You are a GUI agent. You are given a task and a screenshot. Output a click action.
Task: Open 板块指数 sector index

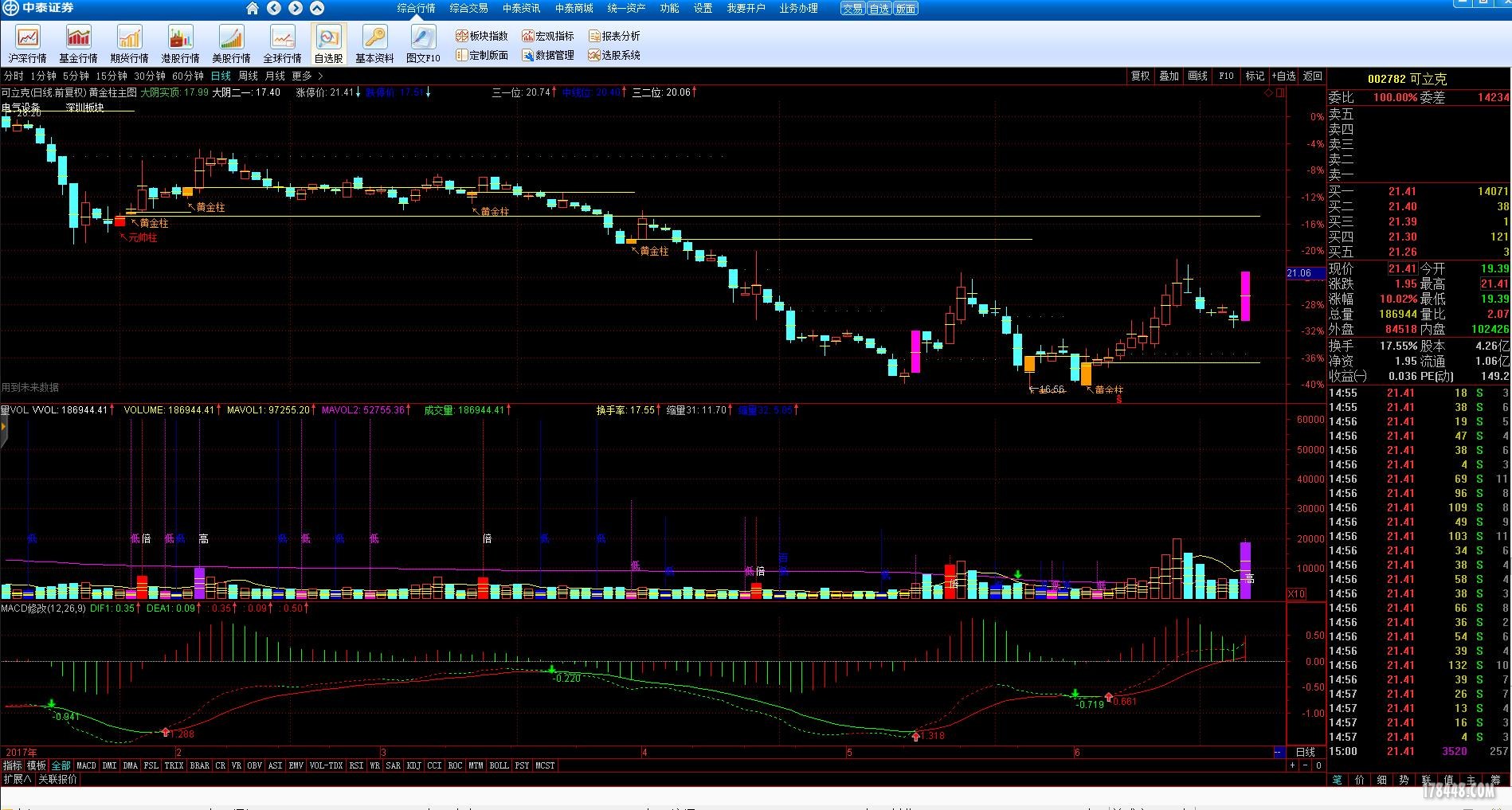[481, 36]
